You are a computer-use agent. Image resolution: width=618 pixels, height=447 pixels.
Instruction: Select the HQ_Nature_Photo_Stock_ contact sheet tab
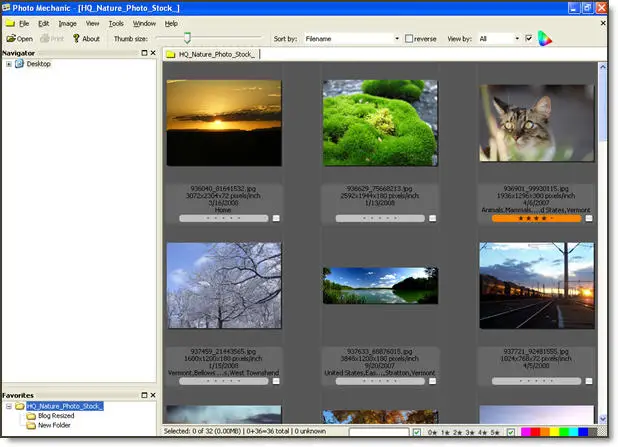click(212, 54)
